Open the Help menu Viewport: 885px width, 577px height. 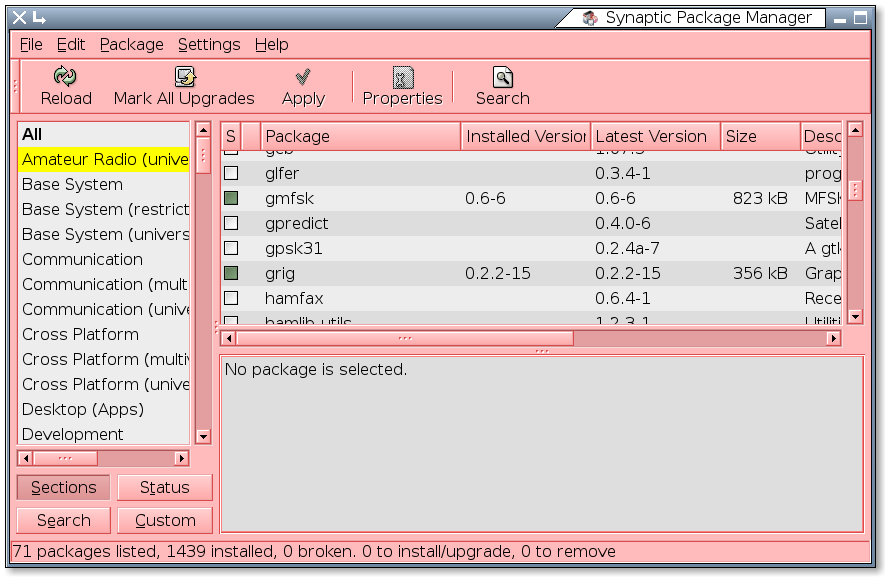271,45
